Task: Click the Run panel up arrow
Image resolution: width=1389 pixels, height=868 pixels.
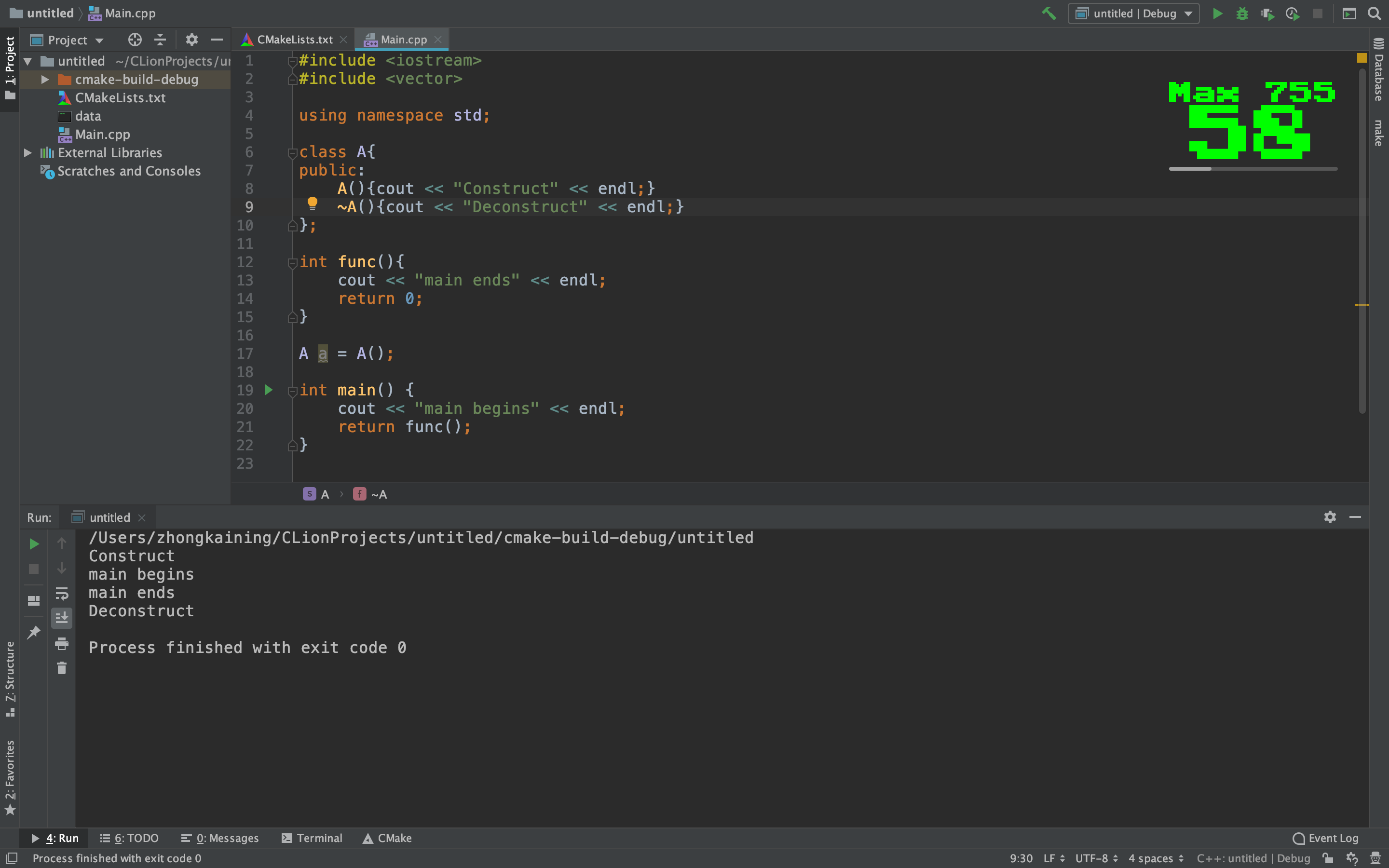Action: click(61, 543)
